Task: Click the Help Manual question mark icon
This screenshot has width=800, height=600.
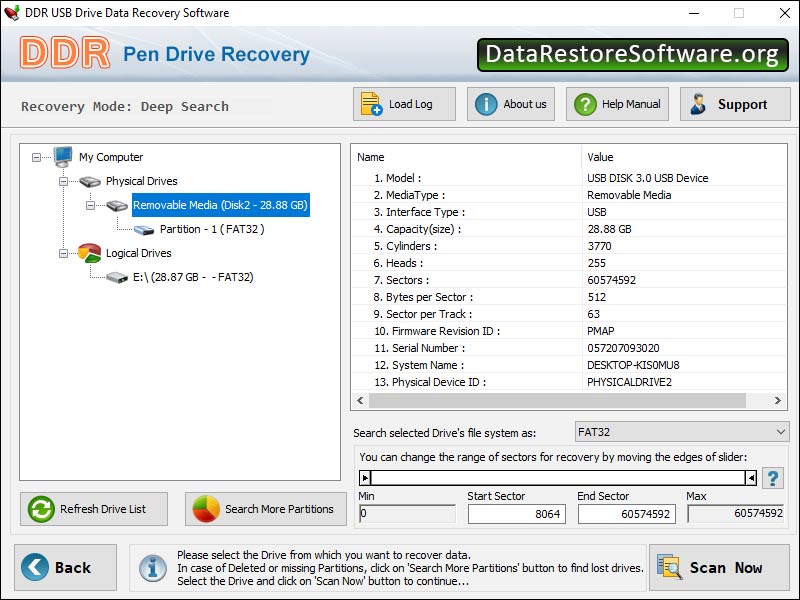Action: click(x=585, y=104)
